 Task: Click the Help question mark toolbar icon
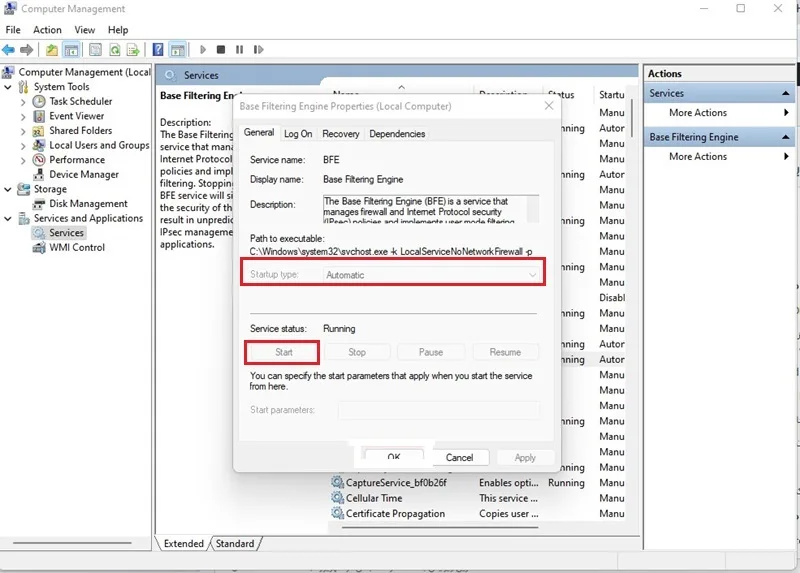(x=158, y=49)
